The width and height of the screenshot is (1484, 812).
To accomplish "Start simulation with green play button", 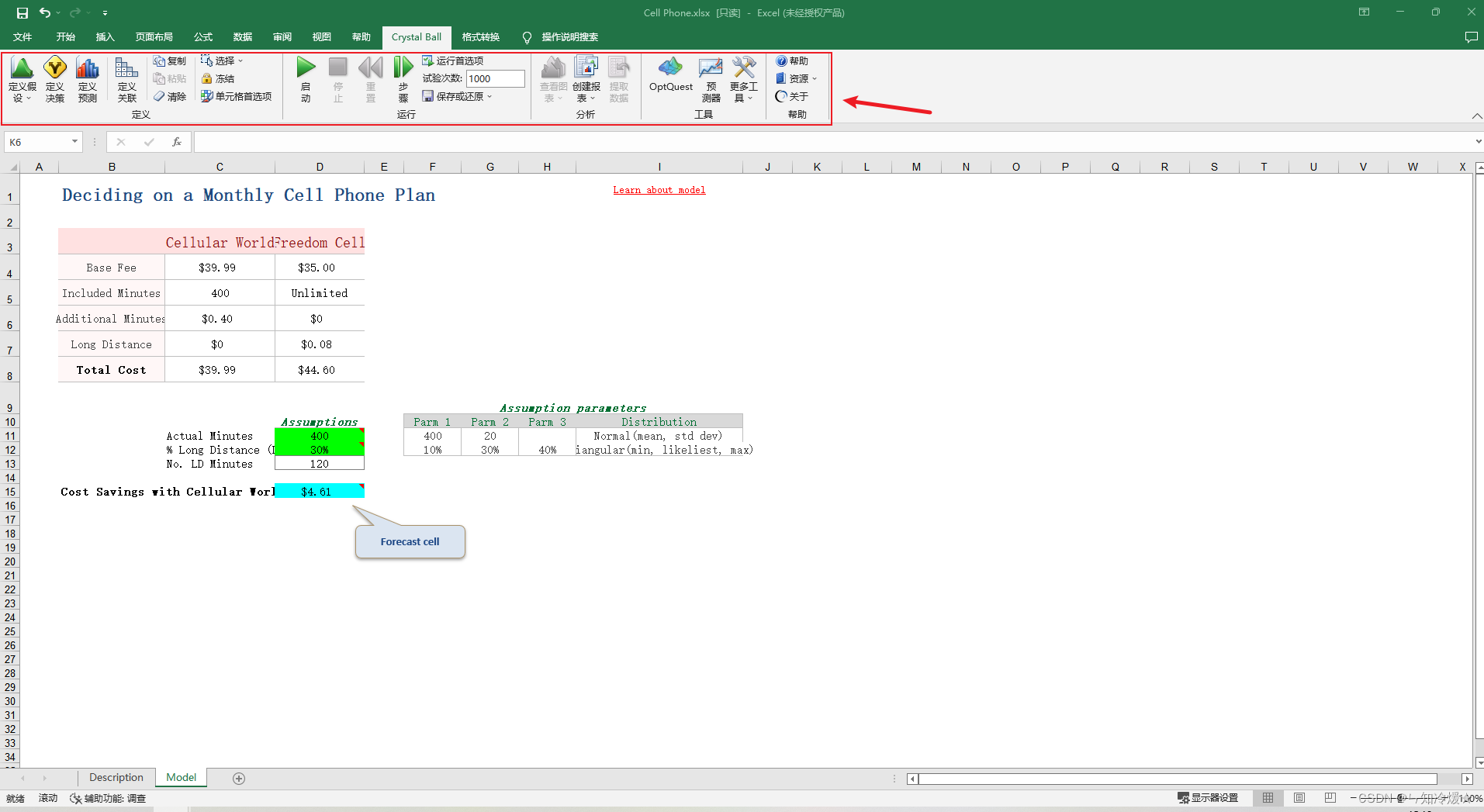I will point(306,79).
